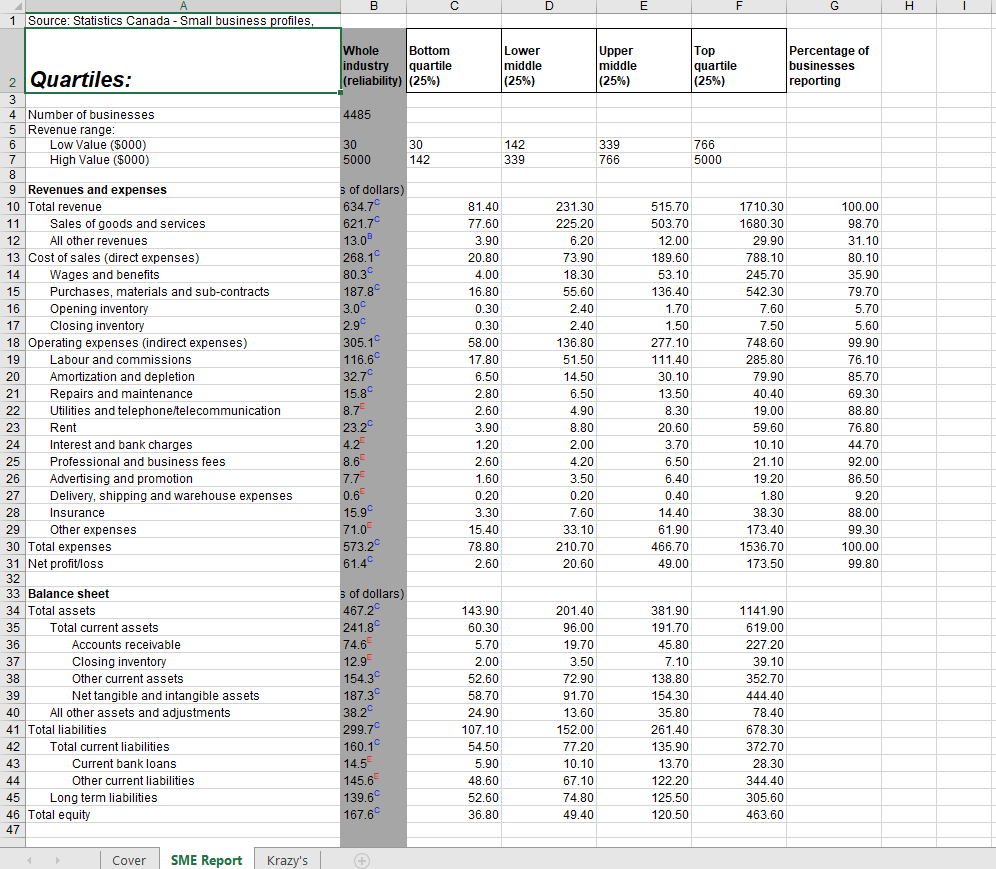Select row 46 header
Image resolution: width=996 pixels, height=869 pixels.
tap(11, 814)
